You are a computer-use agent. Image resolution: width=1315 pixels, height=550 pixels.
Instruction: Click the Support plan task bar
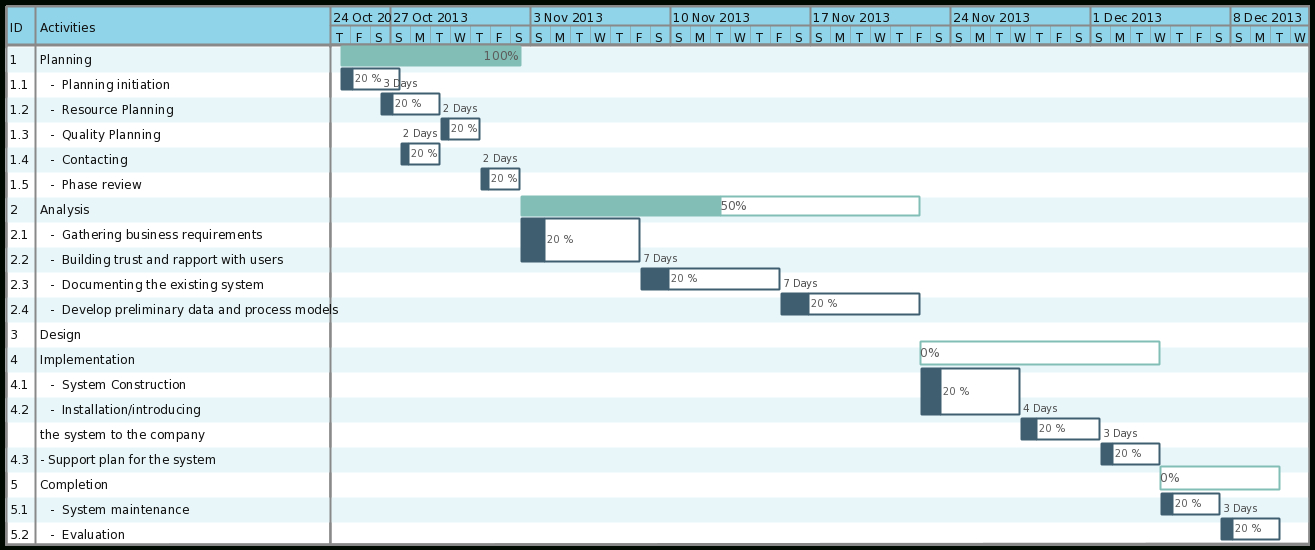click(x=1130, y=454)
